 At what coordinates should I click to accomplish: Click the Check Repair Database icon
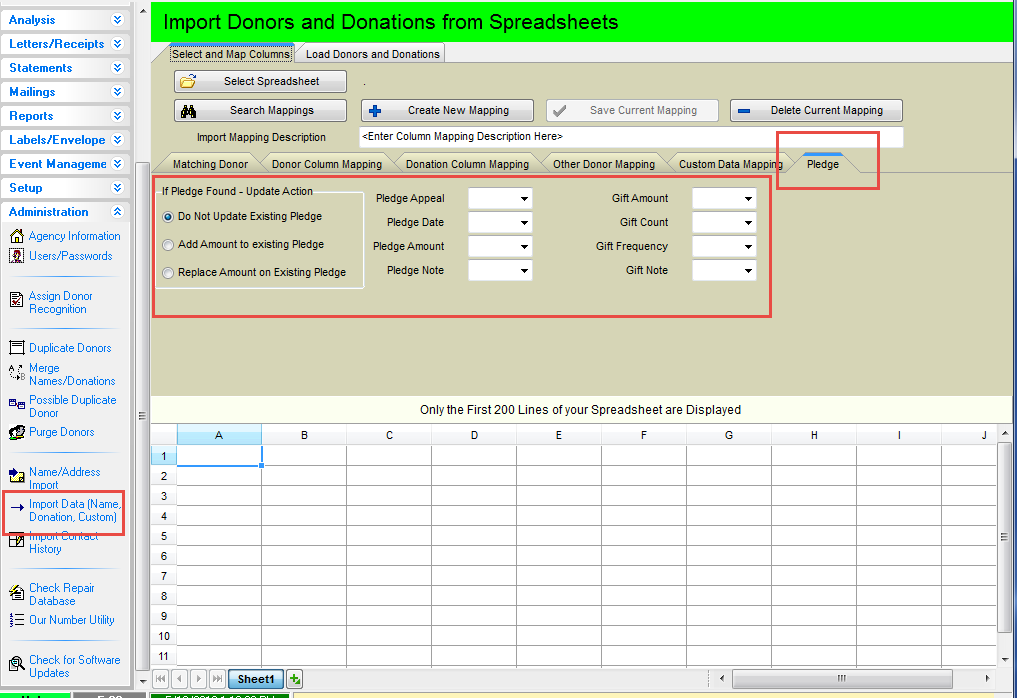click(x=16, y=590)
